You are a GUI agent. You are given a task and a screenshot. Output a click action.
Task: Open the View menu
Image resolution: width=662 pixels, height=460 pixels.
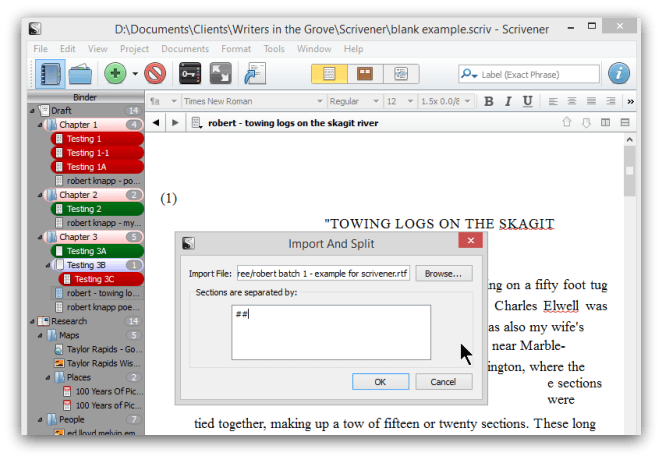(98, 49)
